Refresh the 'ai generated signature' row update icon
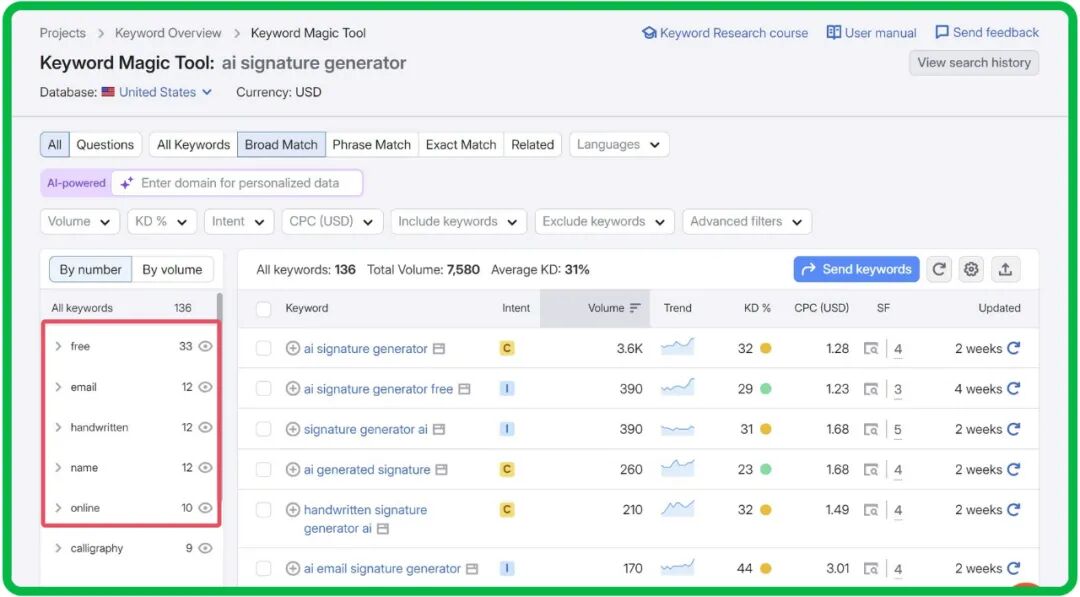Viewport: 1080px width, 597px height. tap(1013, 469)
